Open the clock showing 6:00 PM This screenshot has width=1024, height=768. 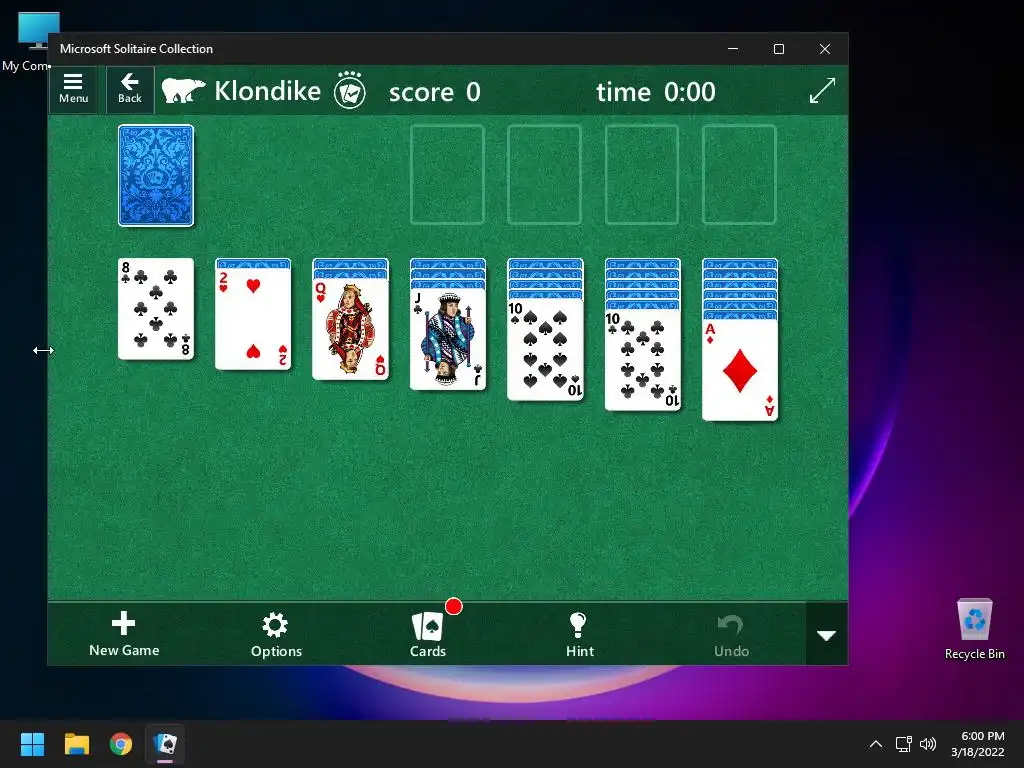978,744
